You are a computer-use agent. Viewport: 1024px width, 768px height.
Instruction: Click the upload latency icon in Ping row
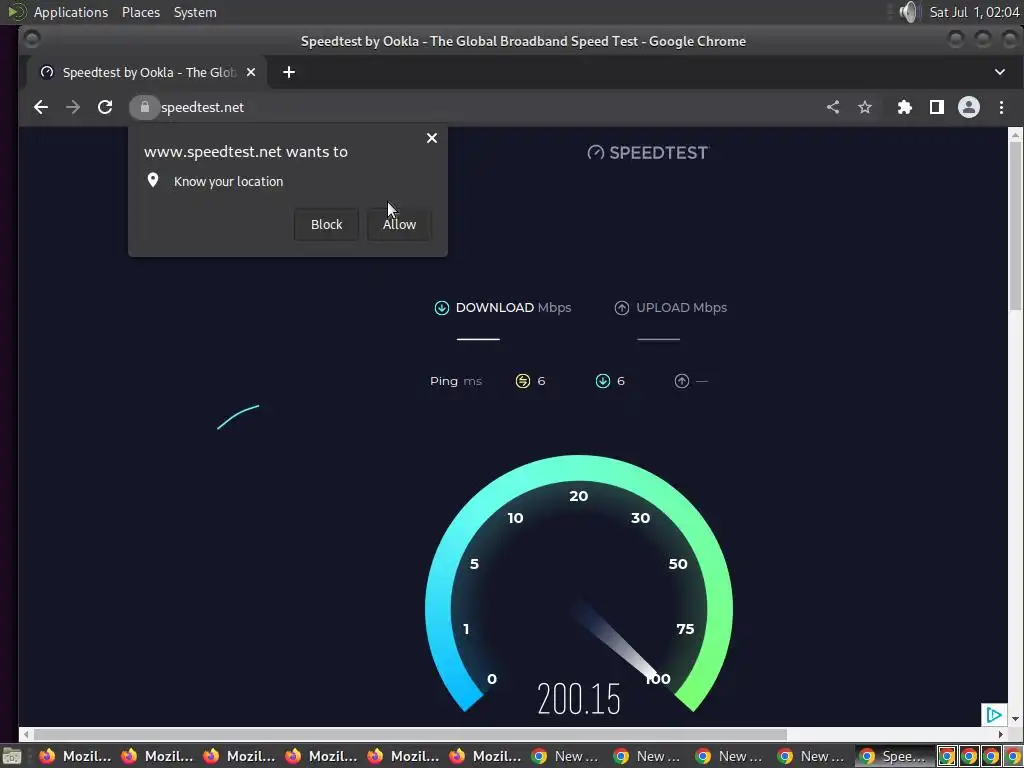tap(682, 381)
